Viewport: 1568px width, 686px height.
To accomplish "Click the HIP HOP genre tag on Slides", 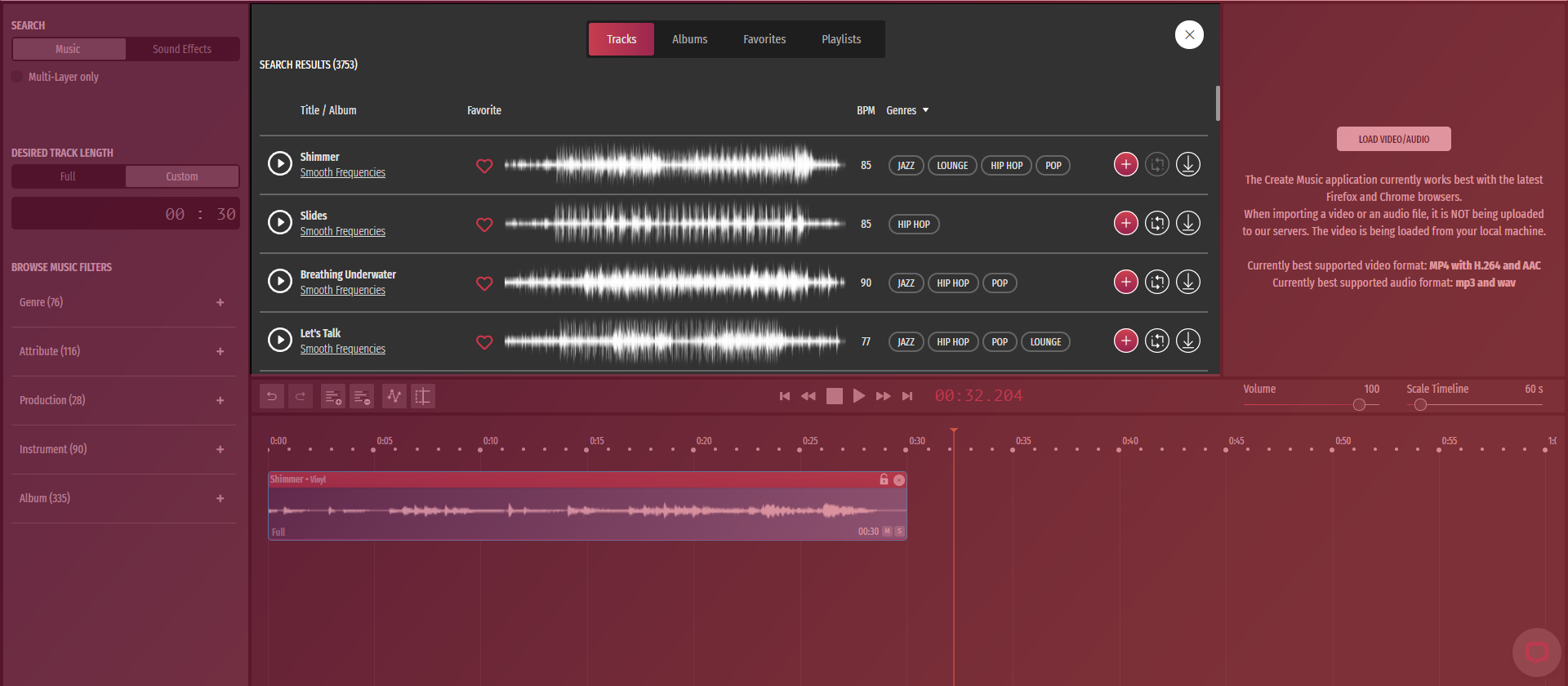I will tap(914, 225).
